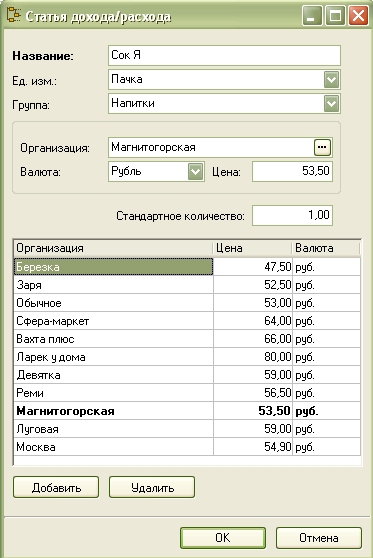The width and height of the screenshot is (373, 558).
Task: Select the Обычное row
Action: [187, 303]
